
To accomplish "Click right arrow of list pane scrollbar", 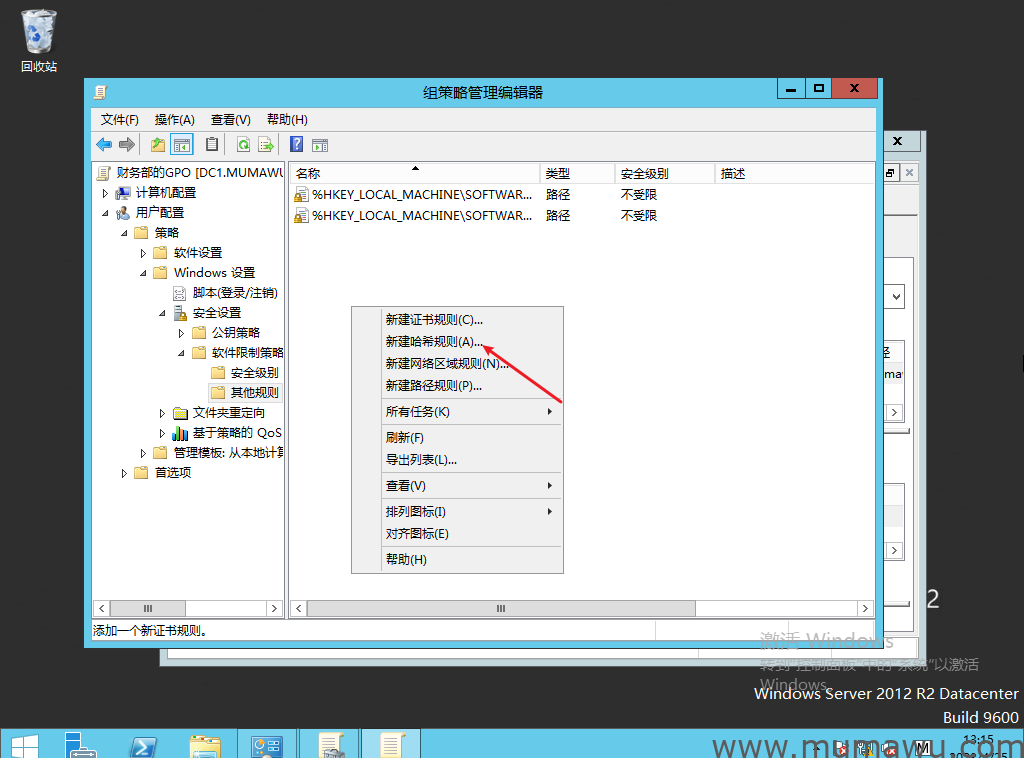I will tap(866, 608).
